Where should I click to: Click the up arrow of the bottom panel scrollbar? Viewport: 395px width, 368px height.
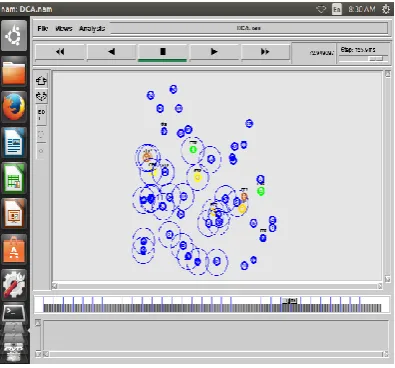[38, 323]
